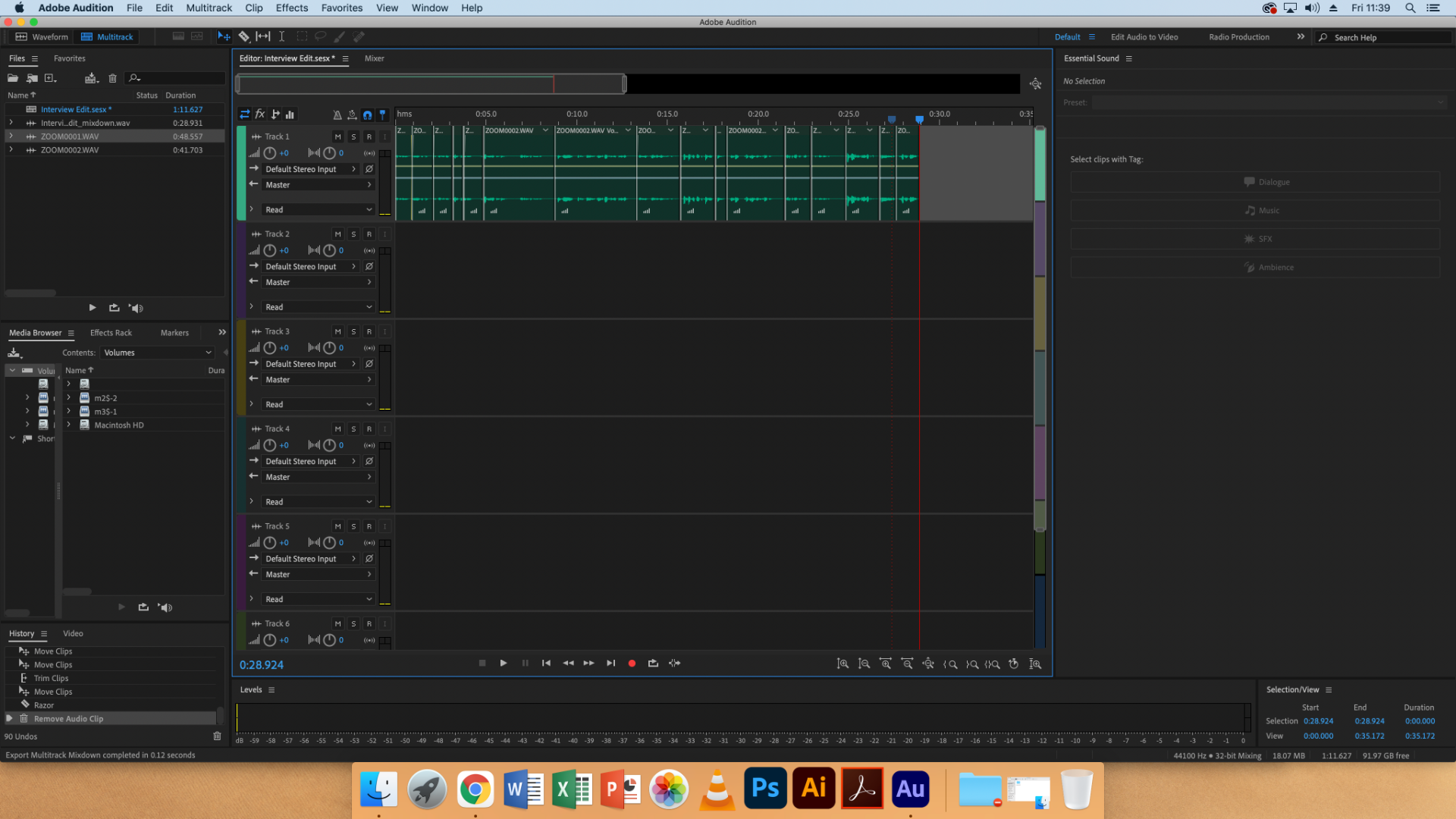This screenshot has width=1456, height=819.
Task: Click Zoom In Amplitude icon
Action: click(843, 664)
